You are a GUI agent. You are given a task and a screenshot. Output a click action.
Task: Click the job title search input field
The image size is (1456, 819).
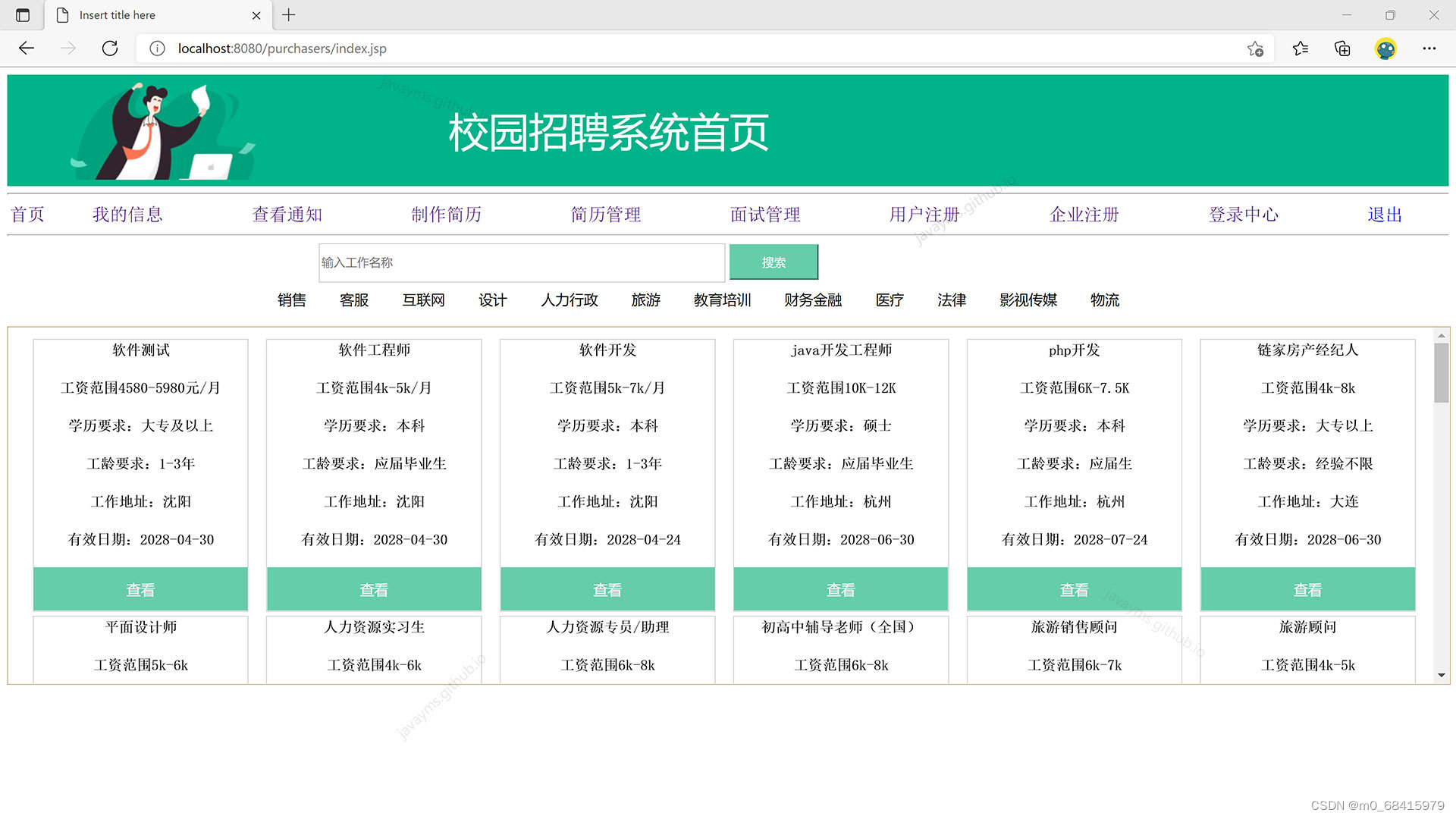(x=521, y=262)
